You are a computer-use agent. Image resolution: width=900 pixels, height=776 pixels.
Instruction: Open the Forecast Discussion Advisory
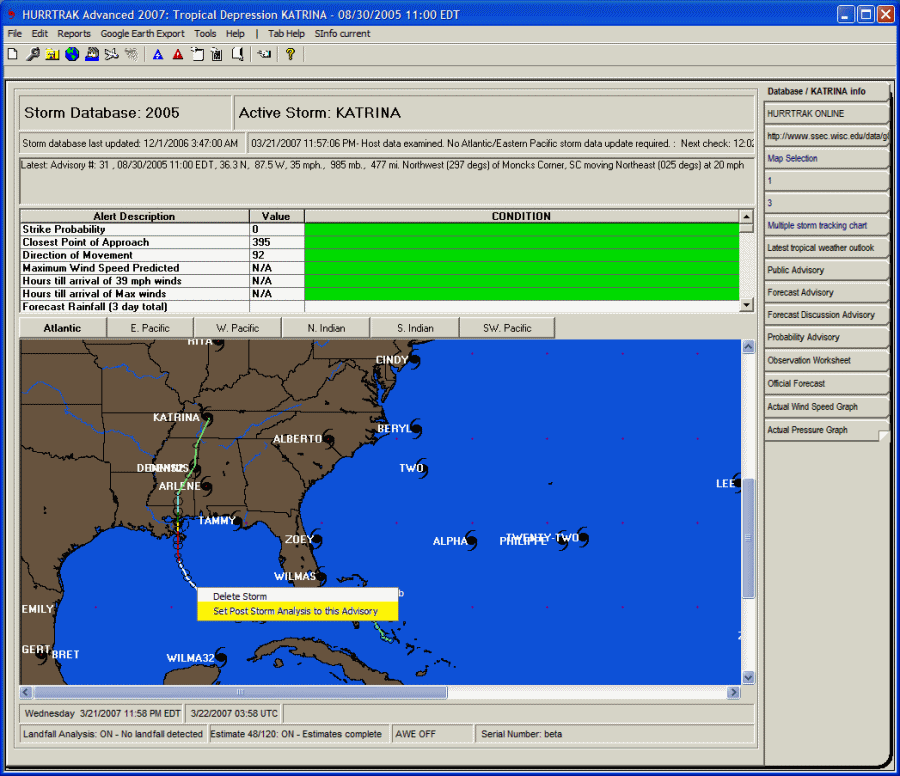[827, 315]
